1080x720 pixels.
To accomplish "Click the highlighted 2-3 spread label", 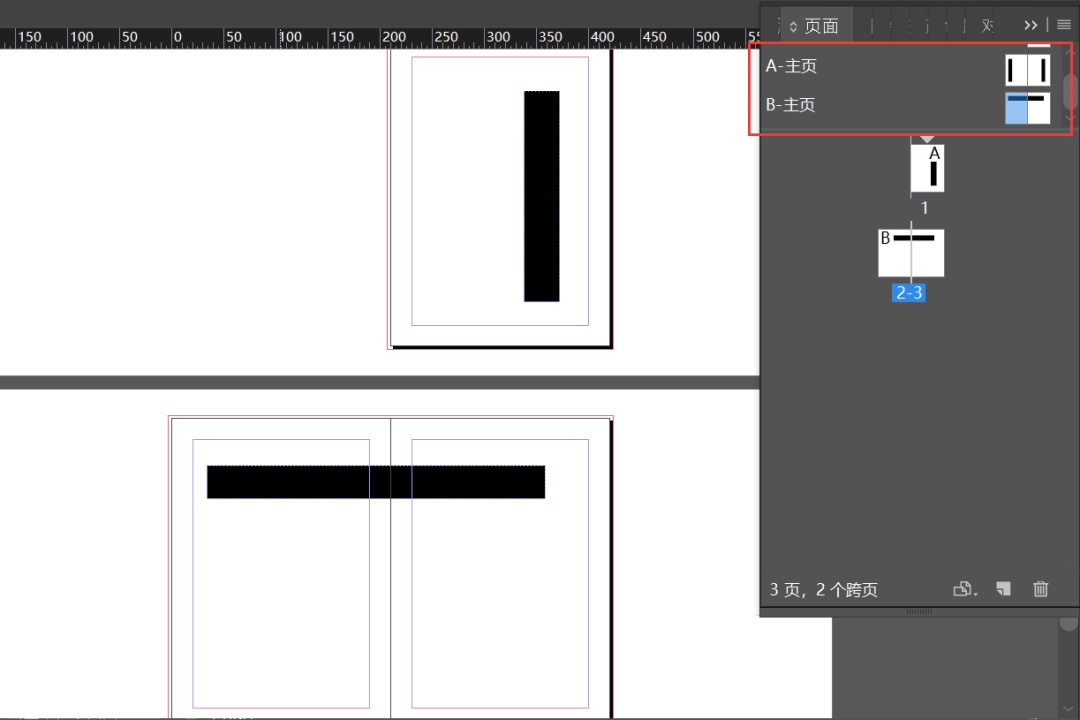I will click(908, 292).
